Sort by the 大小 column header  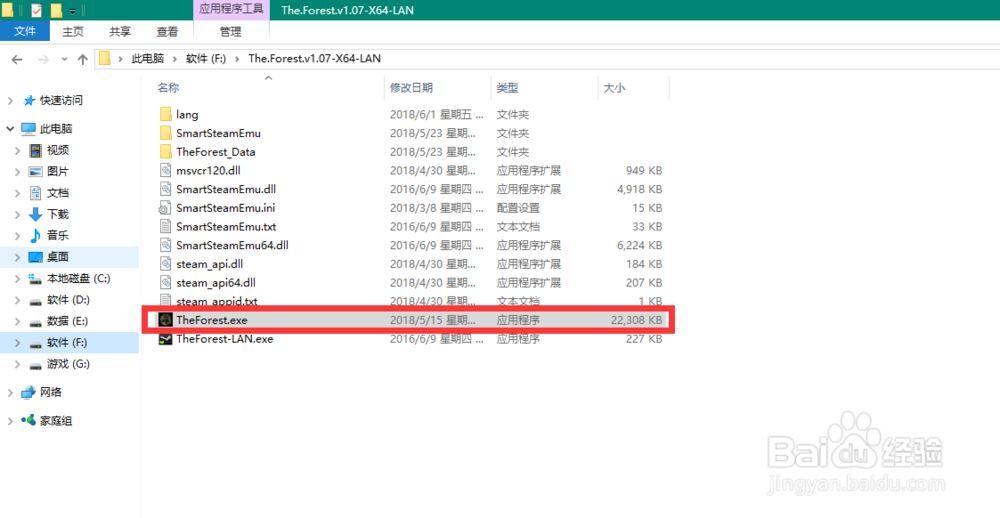[633, 88]
